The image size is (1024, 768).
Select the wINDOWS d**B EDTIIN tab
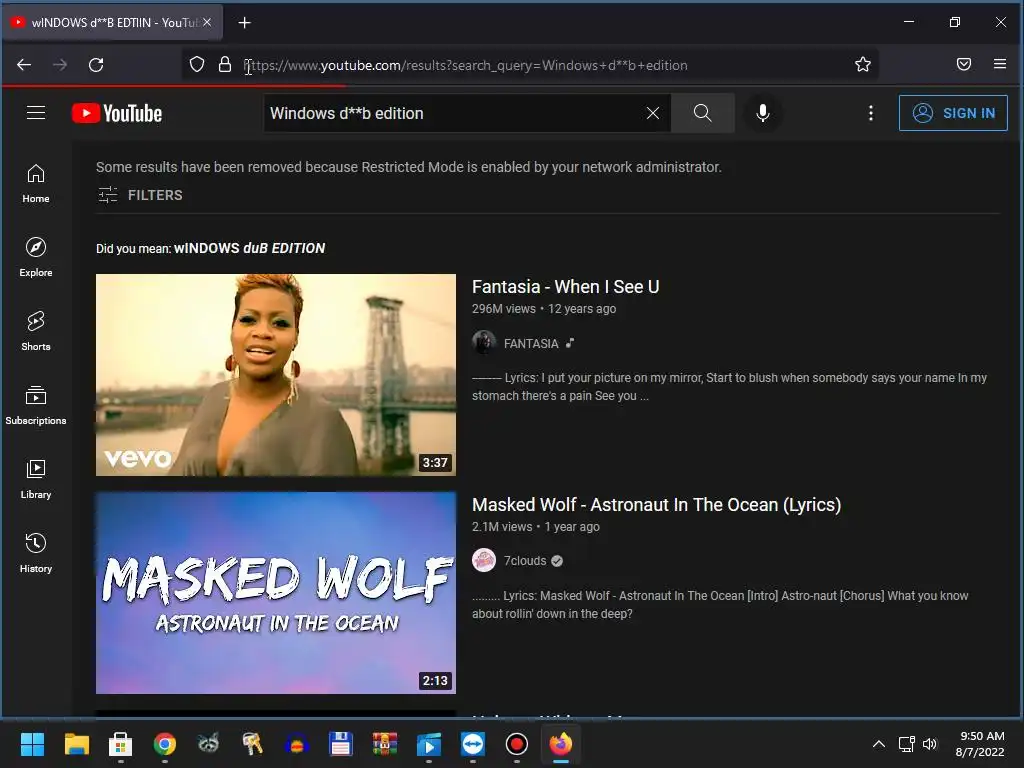coord(113,22)
